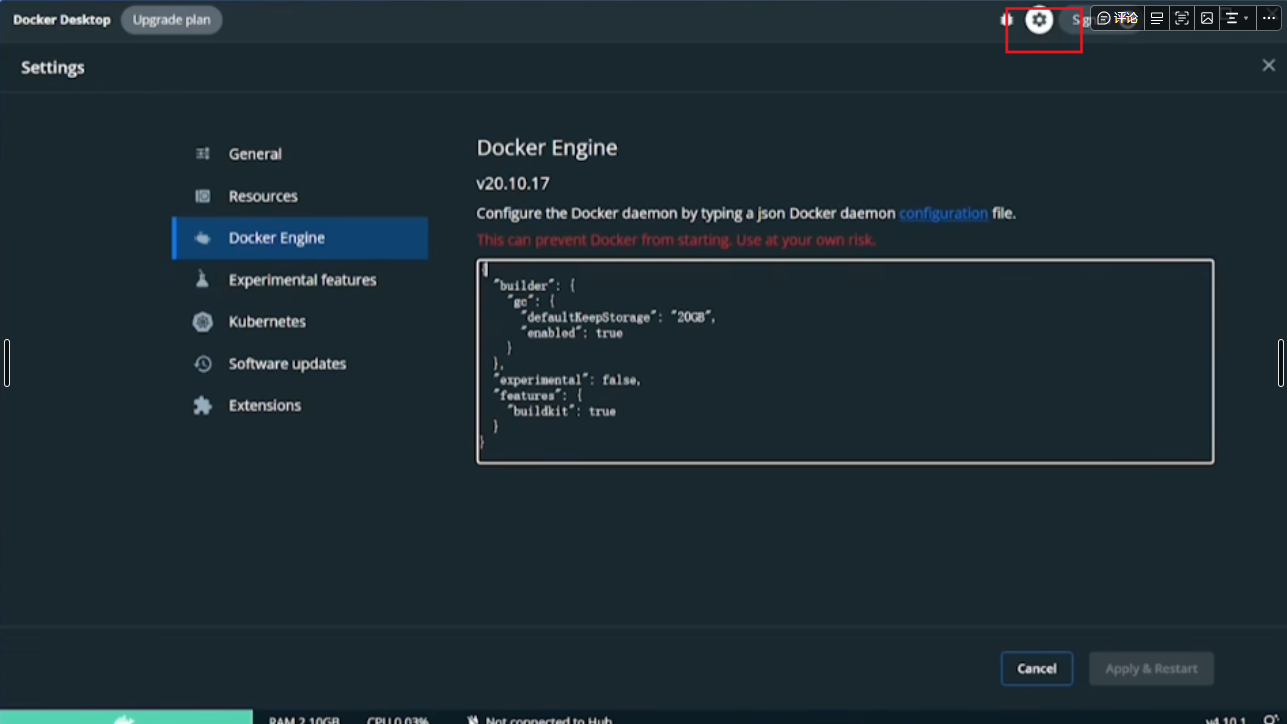Open the configuration documentation link

pos(943,213)
